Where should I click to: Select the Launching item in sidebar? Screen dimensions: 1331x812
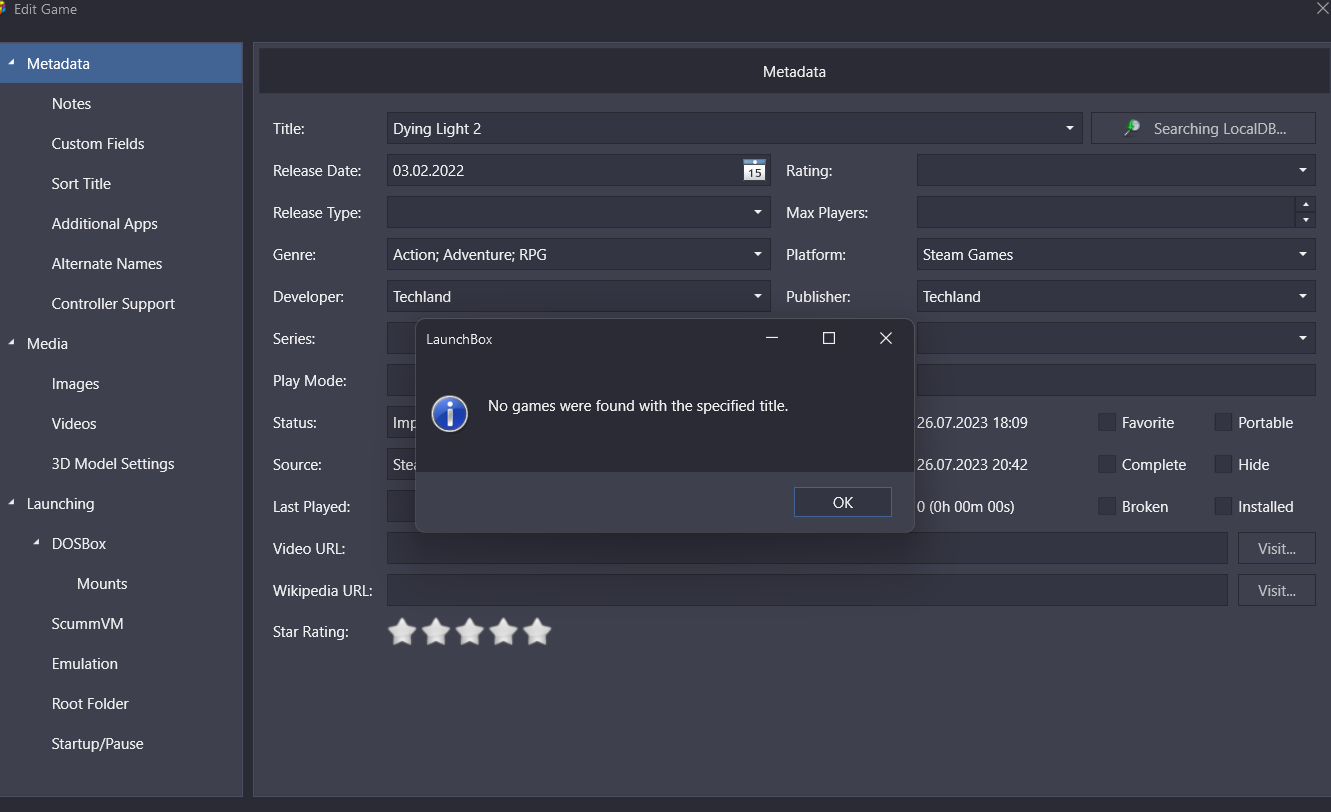pyautogui.click(x=60, y=503)
